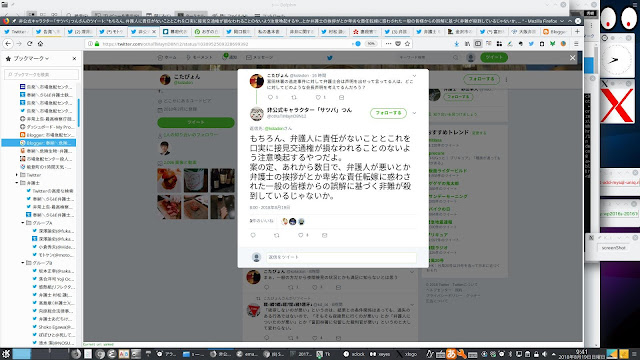Collapse the 弁護士 bookmark folder
The image size is (640, 360).
(16, 183)
